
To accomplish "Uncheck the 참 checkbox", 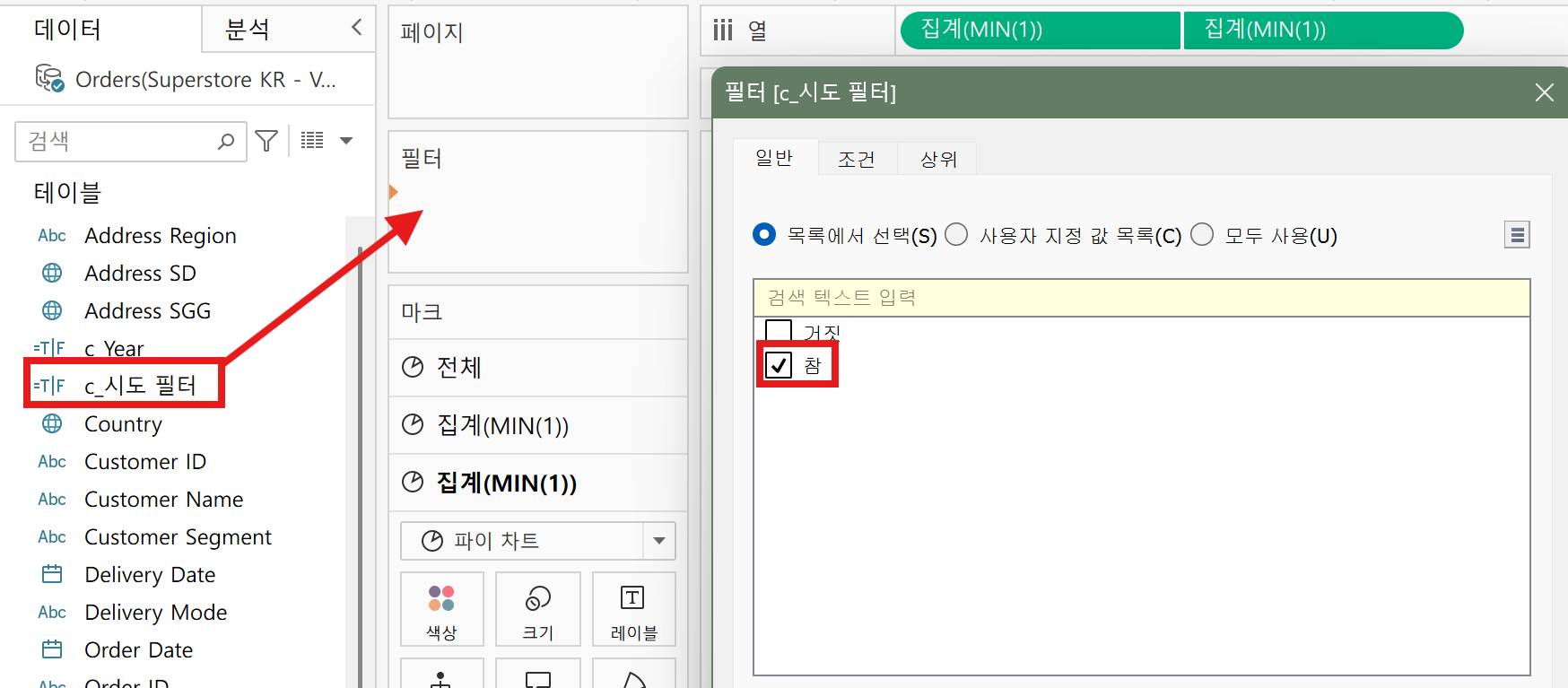I will pyautogui.click(x=779, y=365).
